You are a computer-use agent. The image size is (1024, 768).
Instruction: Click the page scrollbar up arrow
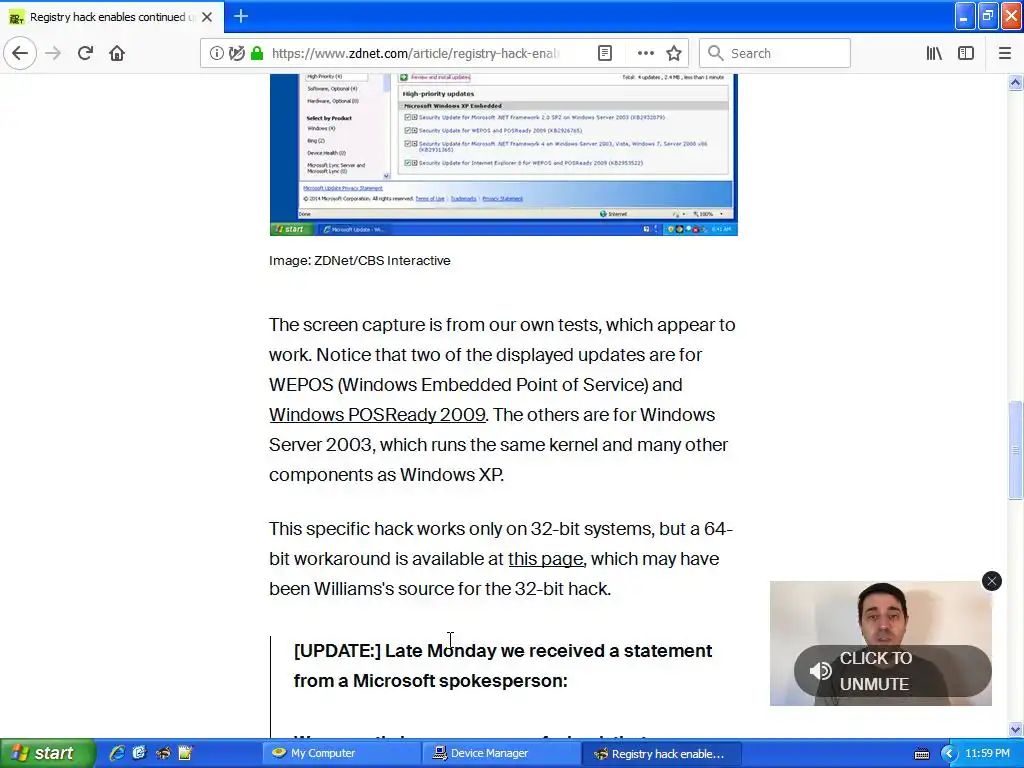click(x=1016, y=82)
